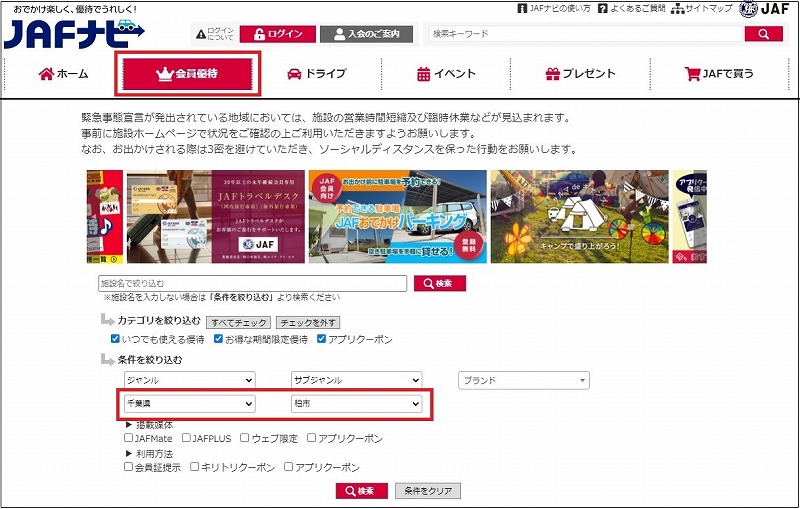This screenshot has width=800, height=509.
Task: Open the ドライブ tab
Action: coord(316,73)
